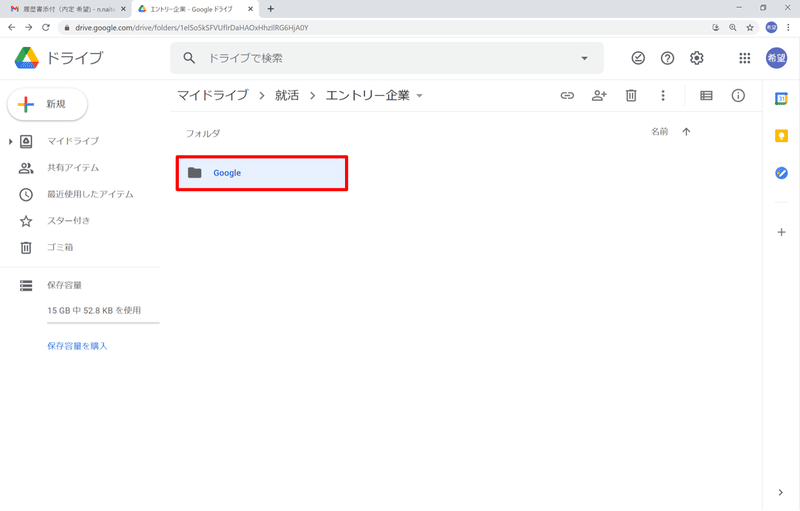
Task: Open the offline ready status icon
Action: point(638,58)
